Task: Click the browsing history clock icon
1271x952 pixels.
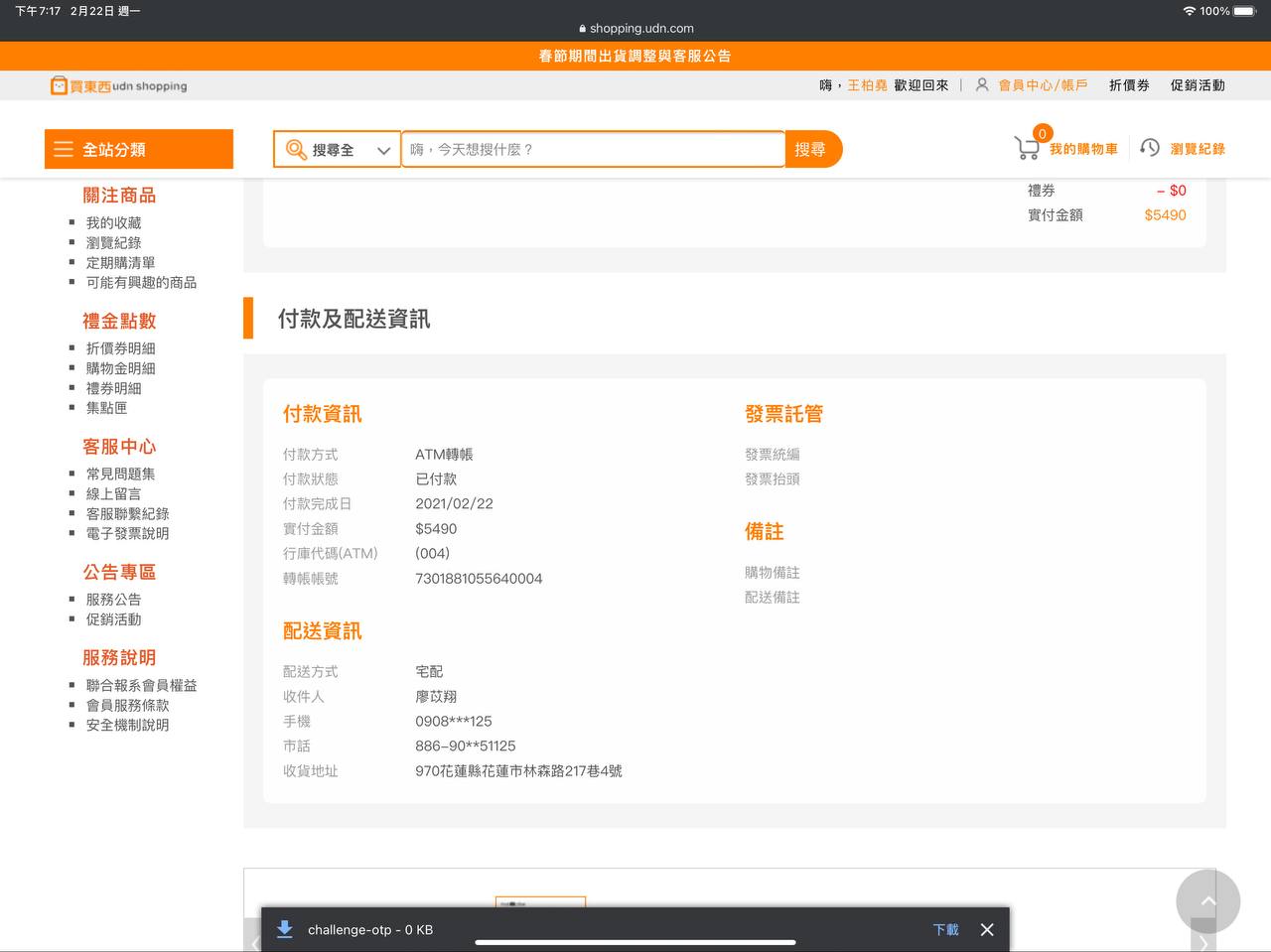Action: coord(1150,148)
